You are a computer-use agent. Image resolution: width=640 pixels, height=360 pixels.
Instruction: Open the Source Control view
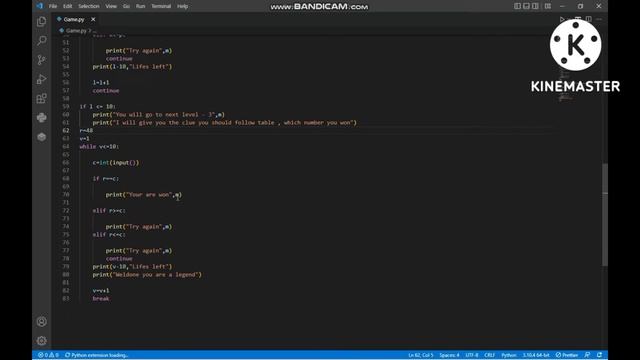point(42,60)
